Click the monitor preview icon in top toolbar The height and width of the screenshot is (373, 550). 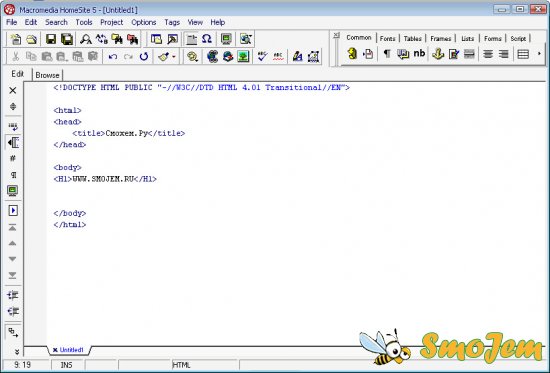coord(226,39)
